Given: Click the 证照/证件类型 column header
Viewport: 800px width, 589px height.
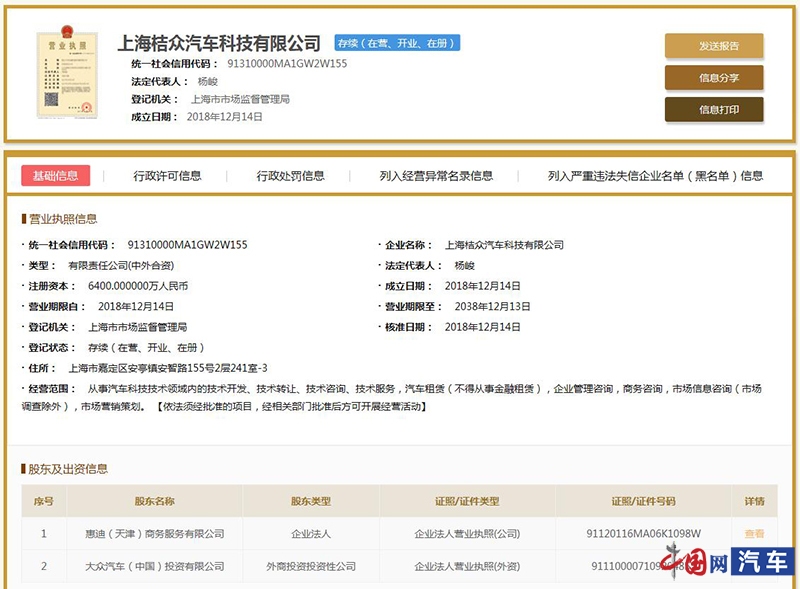Looking at the screenshot, I should pyautogui.click(x=467, y=501).
